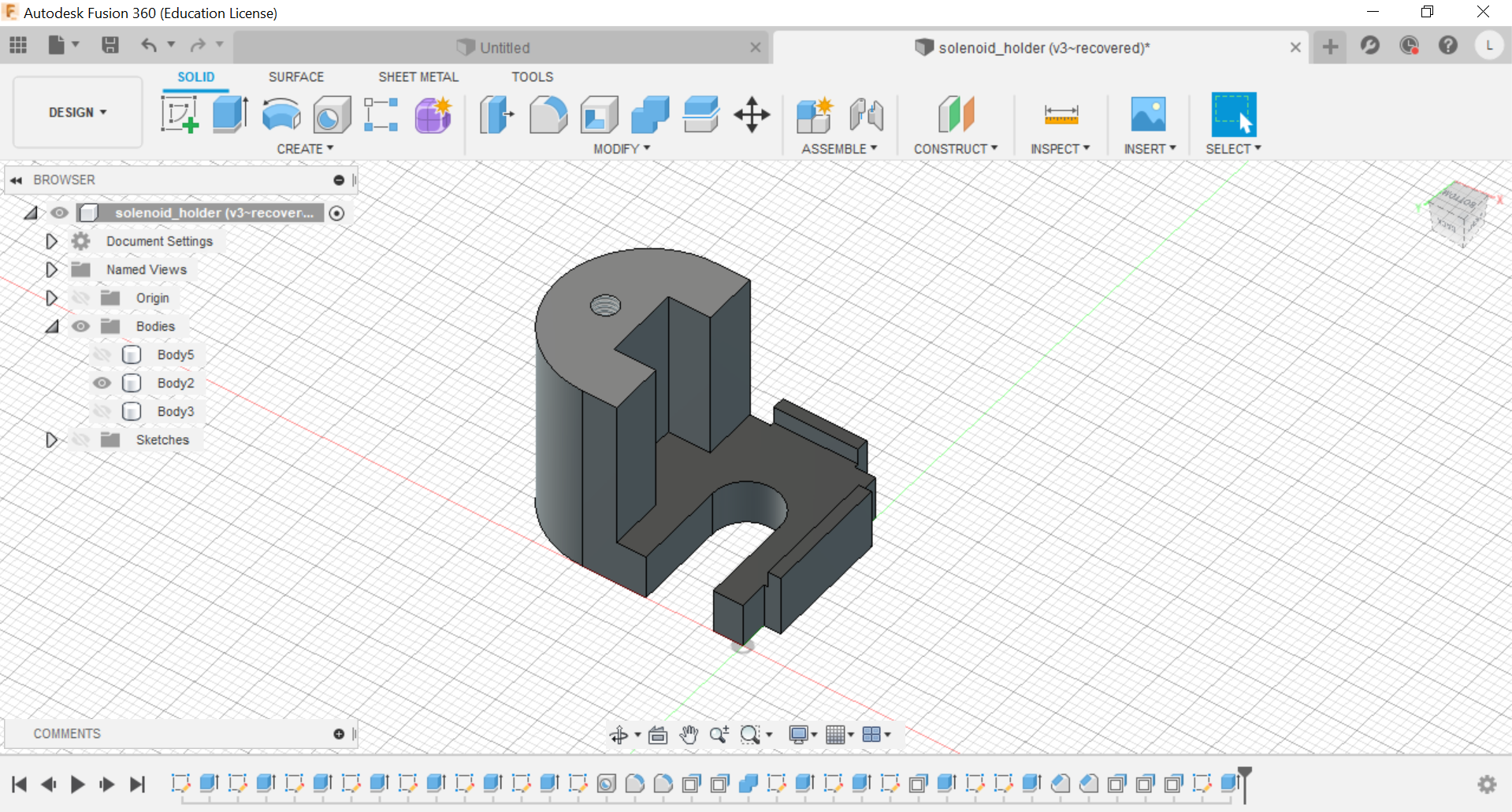Expand the Sketches folder in the browser
The height and width of the screenshot is (812, 1512).
[x=52, y=439]
